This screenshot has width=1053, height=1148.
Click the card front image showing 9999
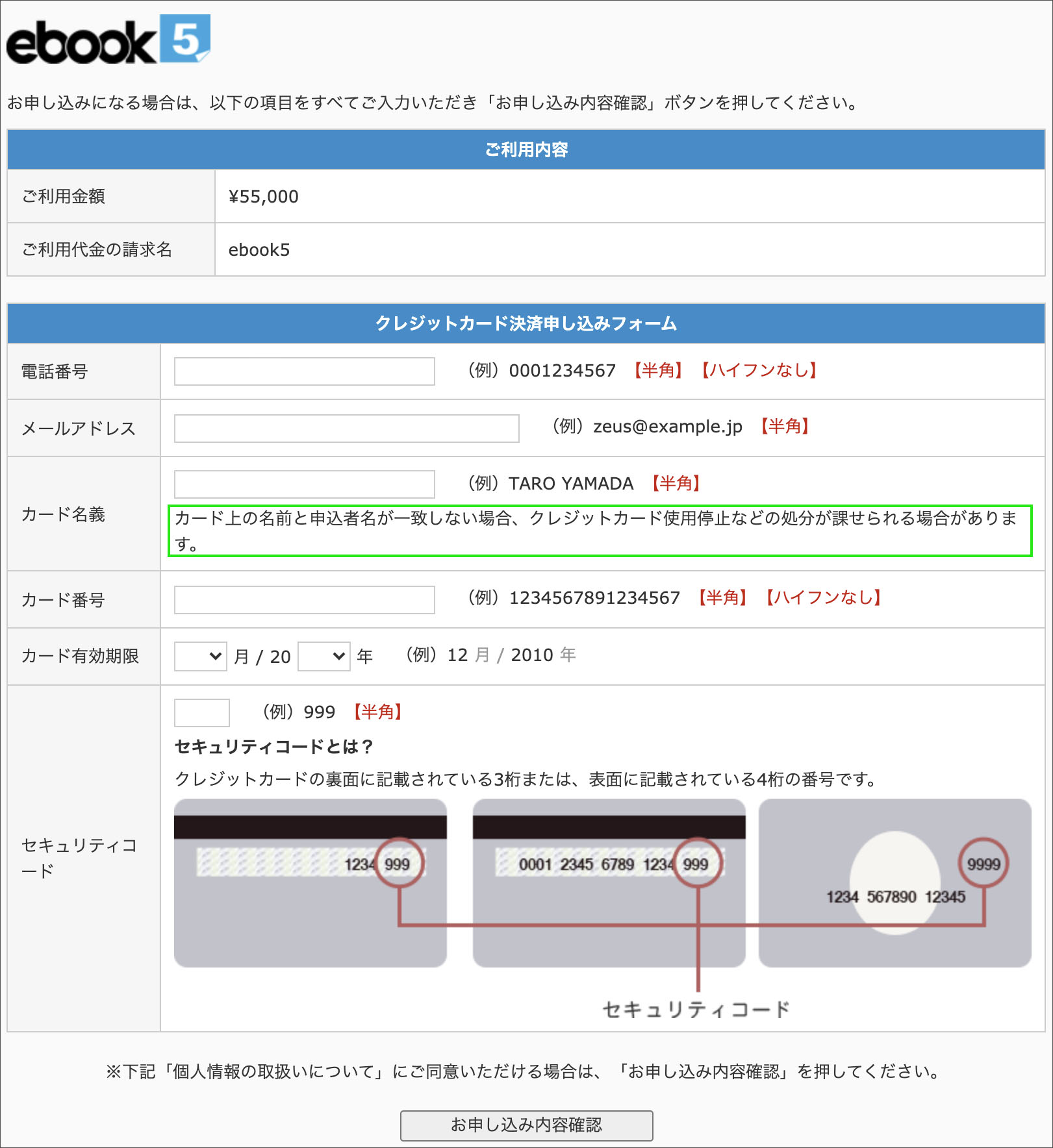(894, 883)
